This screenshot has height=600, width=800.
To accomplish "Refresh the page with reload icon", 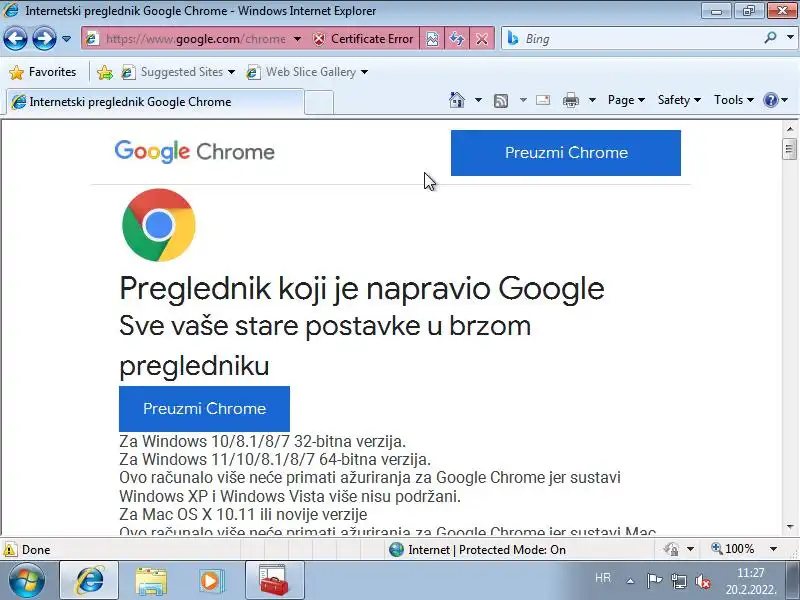I will point(457,39).
